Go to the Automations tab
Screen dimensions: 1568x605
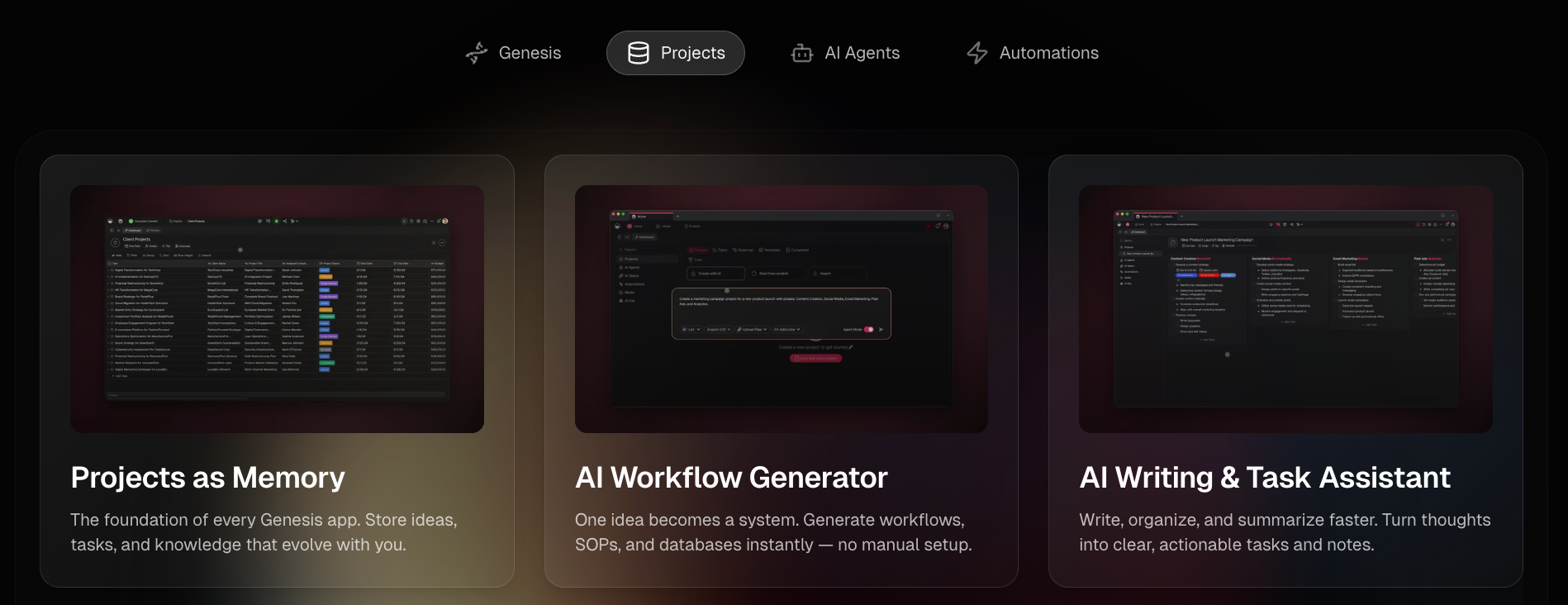(1033, 53)
